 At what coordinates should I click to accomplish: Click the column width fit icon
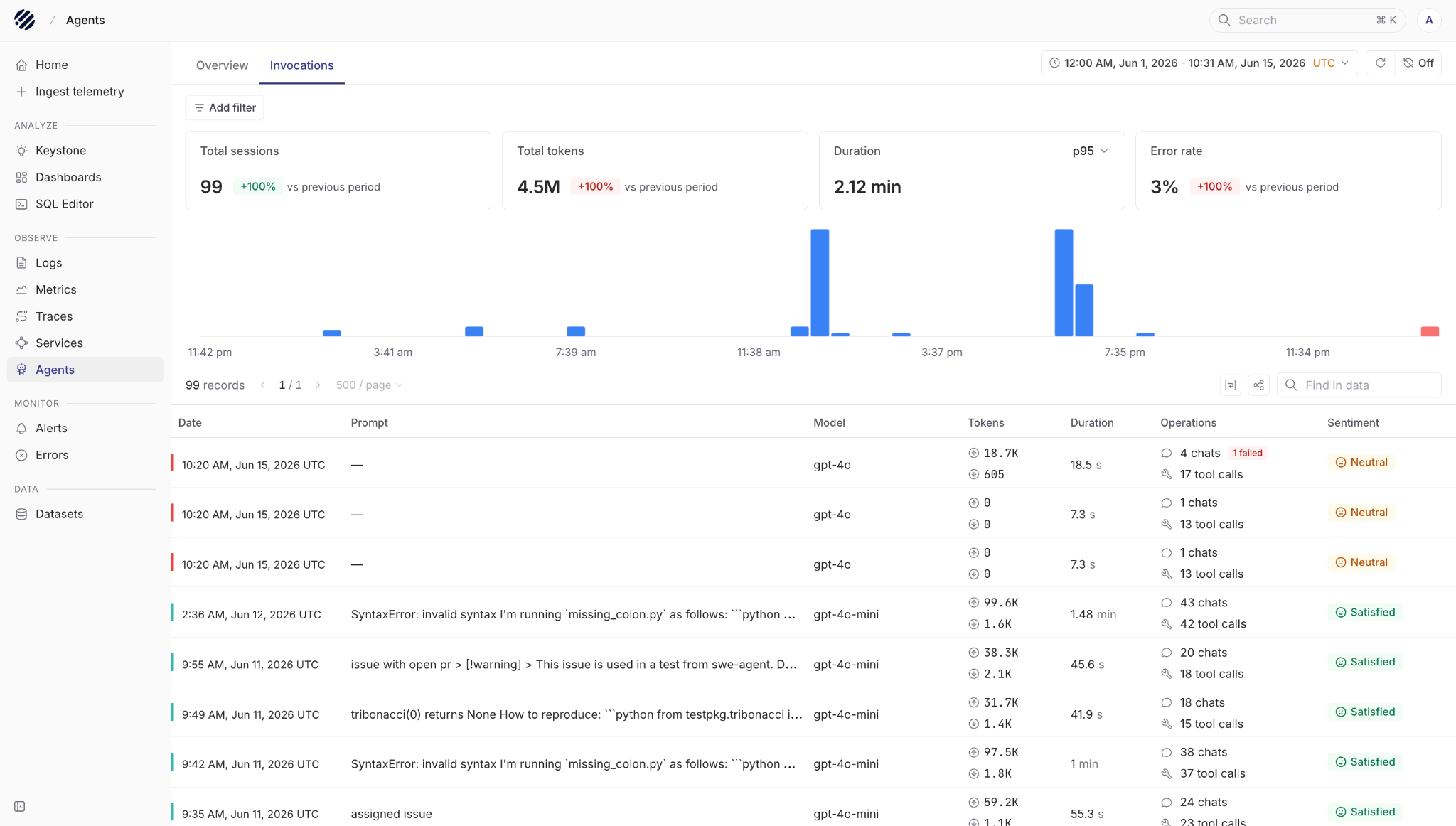(x=1230, y=385)
